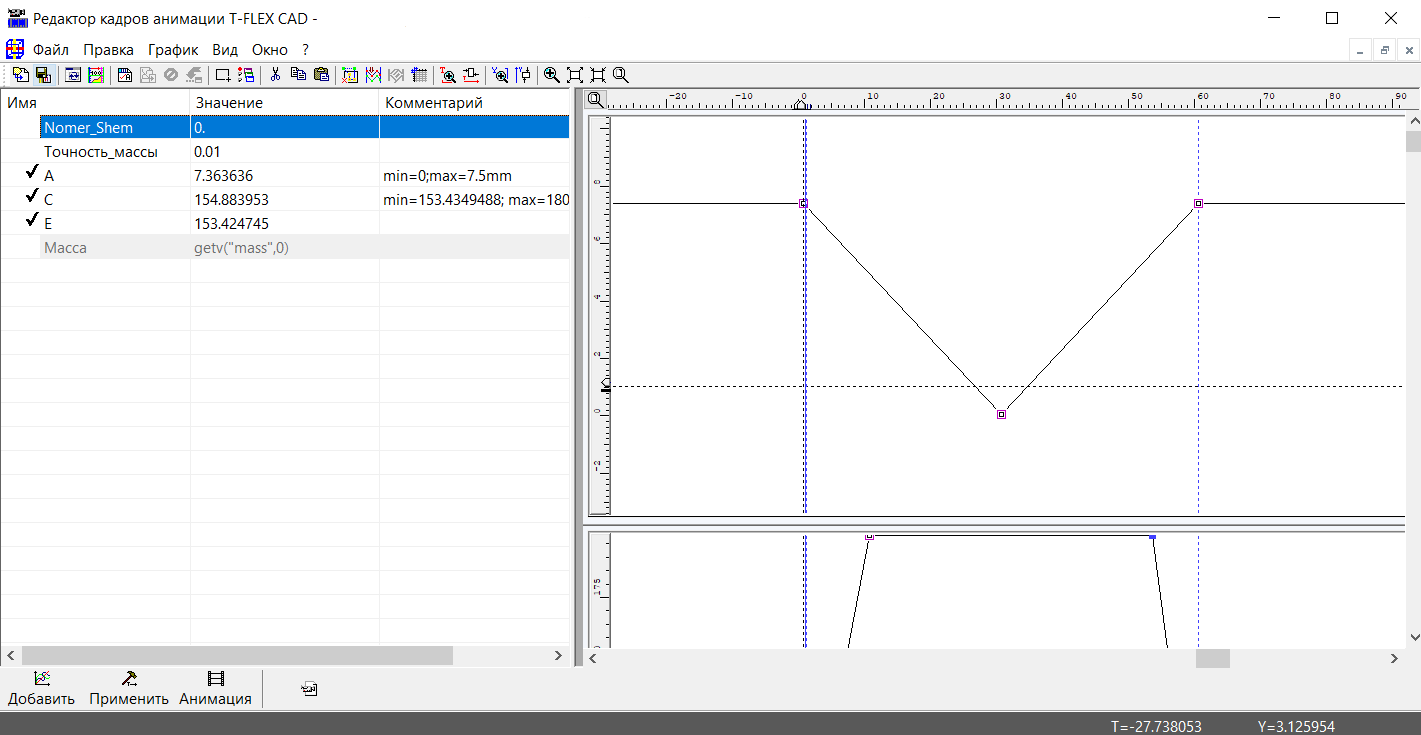Click the colored list icon right of the rectangle icon
The height and width of the screenshot is (735, 1421).
tap(246, 75)
